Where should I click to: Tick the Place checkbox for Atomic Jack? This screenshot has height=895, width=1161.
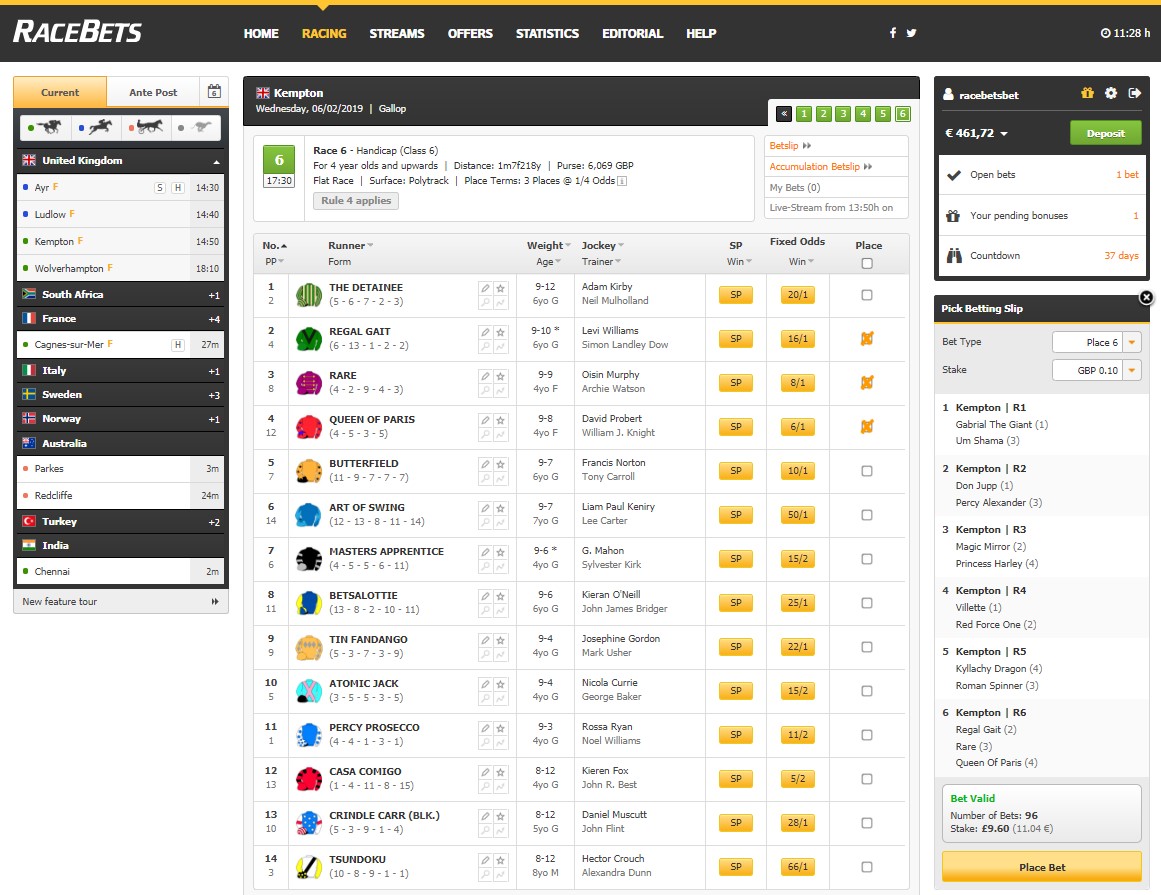867,691
